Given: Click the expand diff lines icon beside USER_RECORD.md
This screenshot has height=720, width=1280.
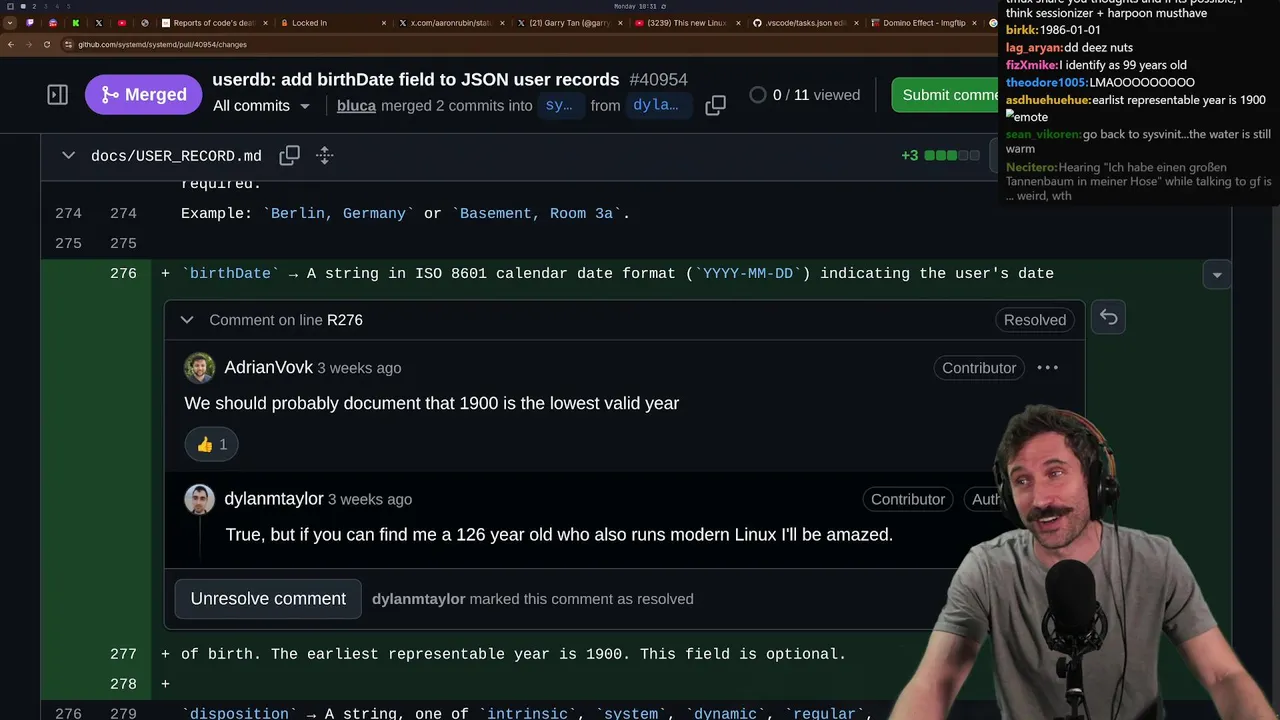Looking at the screenshot, I should tap(324, 155).
